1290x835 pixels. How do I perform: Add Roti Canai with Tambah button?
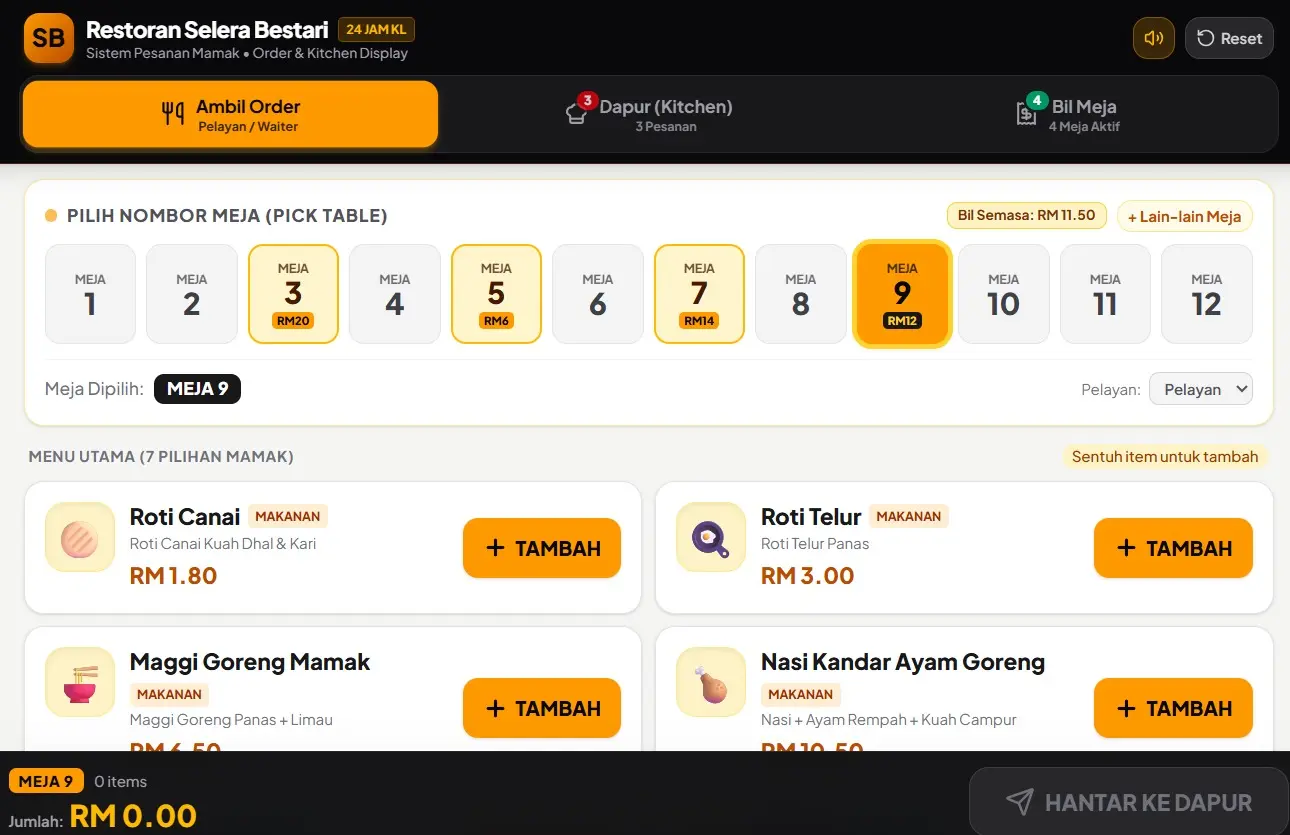click(x=542, y=548)
